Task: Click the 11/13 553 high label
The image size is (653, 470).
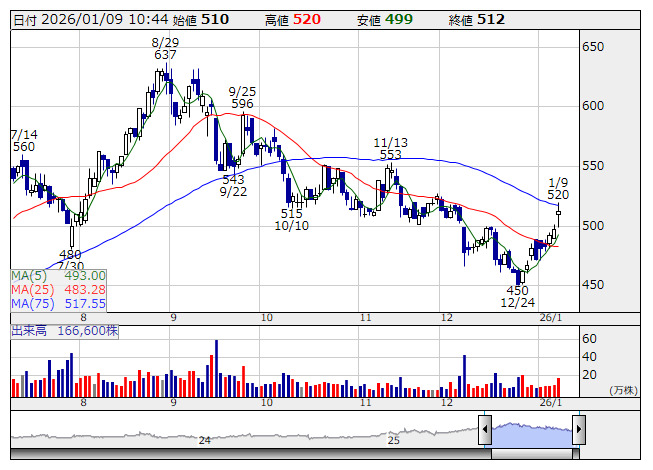Action: [391, 149]
